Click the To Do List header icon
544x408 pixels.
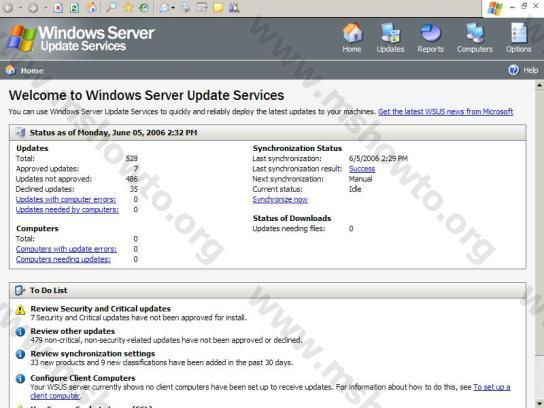20,290
